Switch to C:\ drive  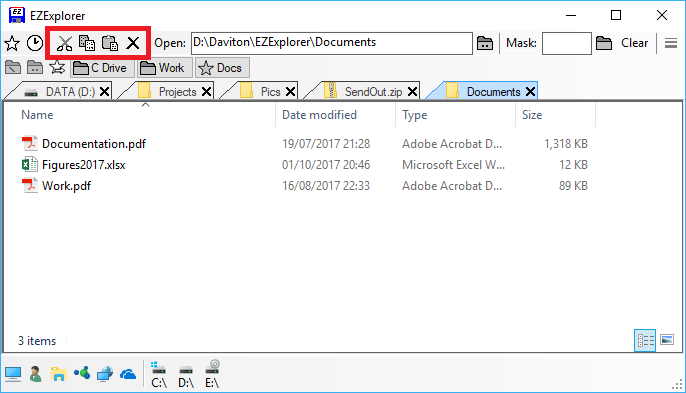pos(159,375)
